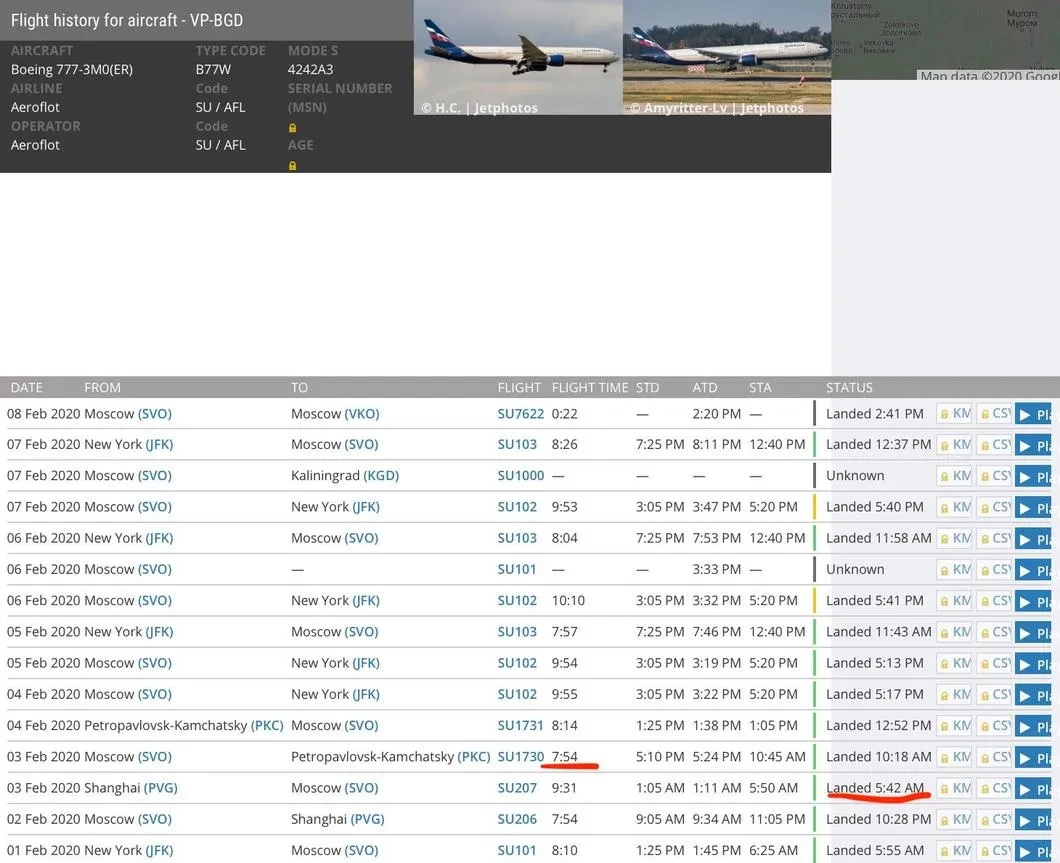Open PVG origin link in SU207 row
1060x863 pixels.
tap(160, 788)
